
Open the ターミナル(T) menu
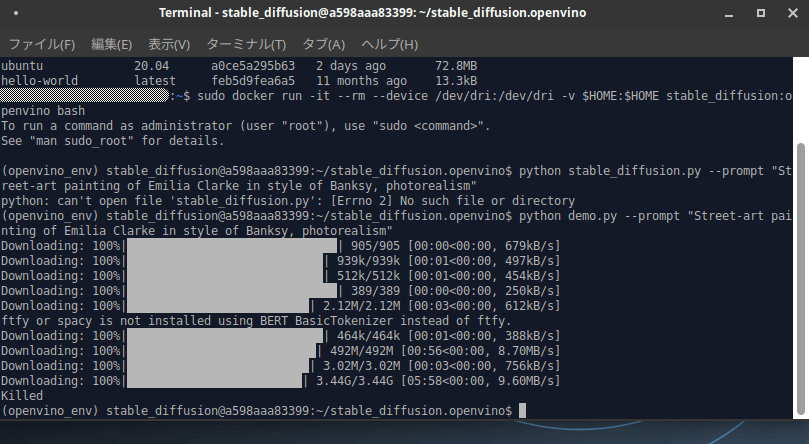click(x=246, y=44)
